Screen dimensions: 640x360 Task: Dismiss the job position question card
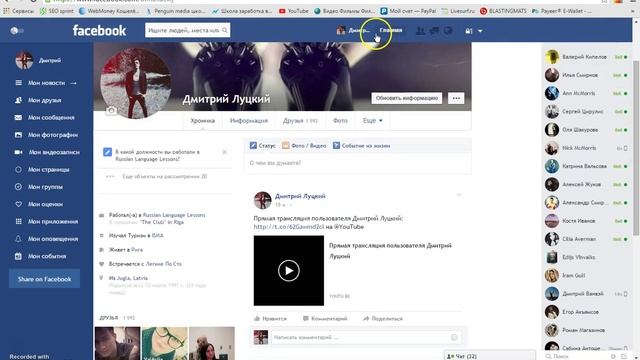[224, 152]
